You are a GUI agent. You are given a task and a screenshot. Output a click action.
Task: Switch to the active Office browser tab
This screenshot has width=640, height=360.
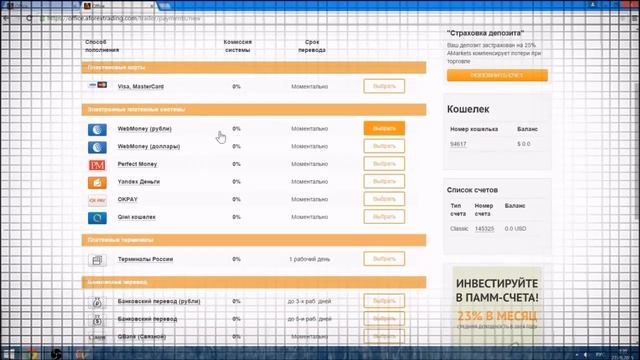click(x=118, y=6)
